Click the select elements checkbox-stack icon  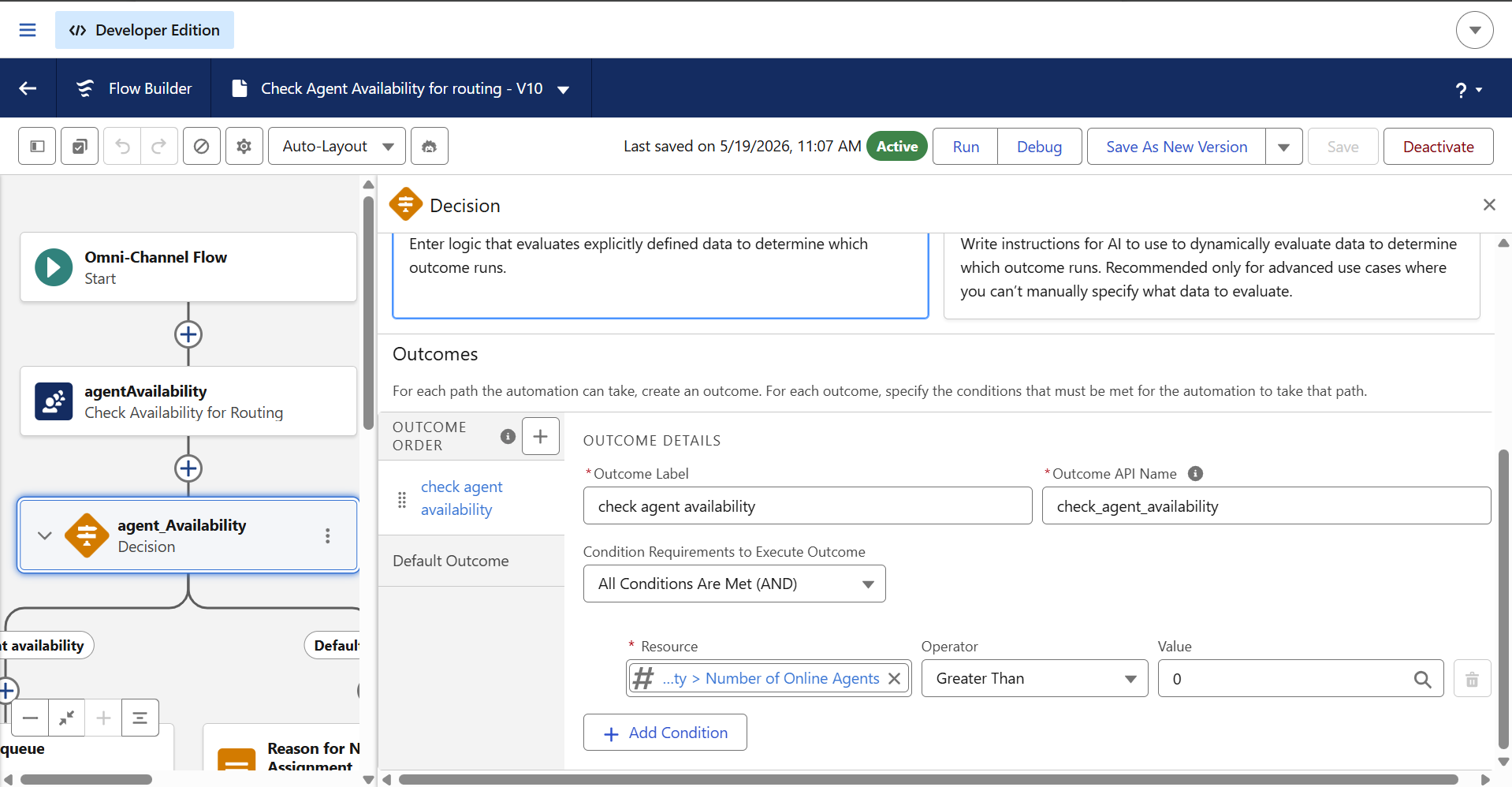[x=80, y=146]
